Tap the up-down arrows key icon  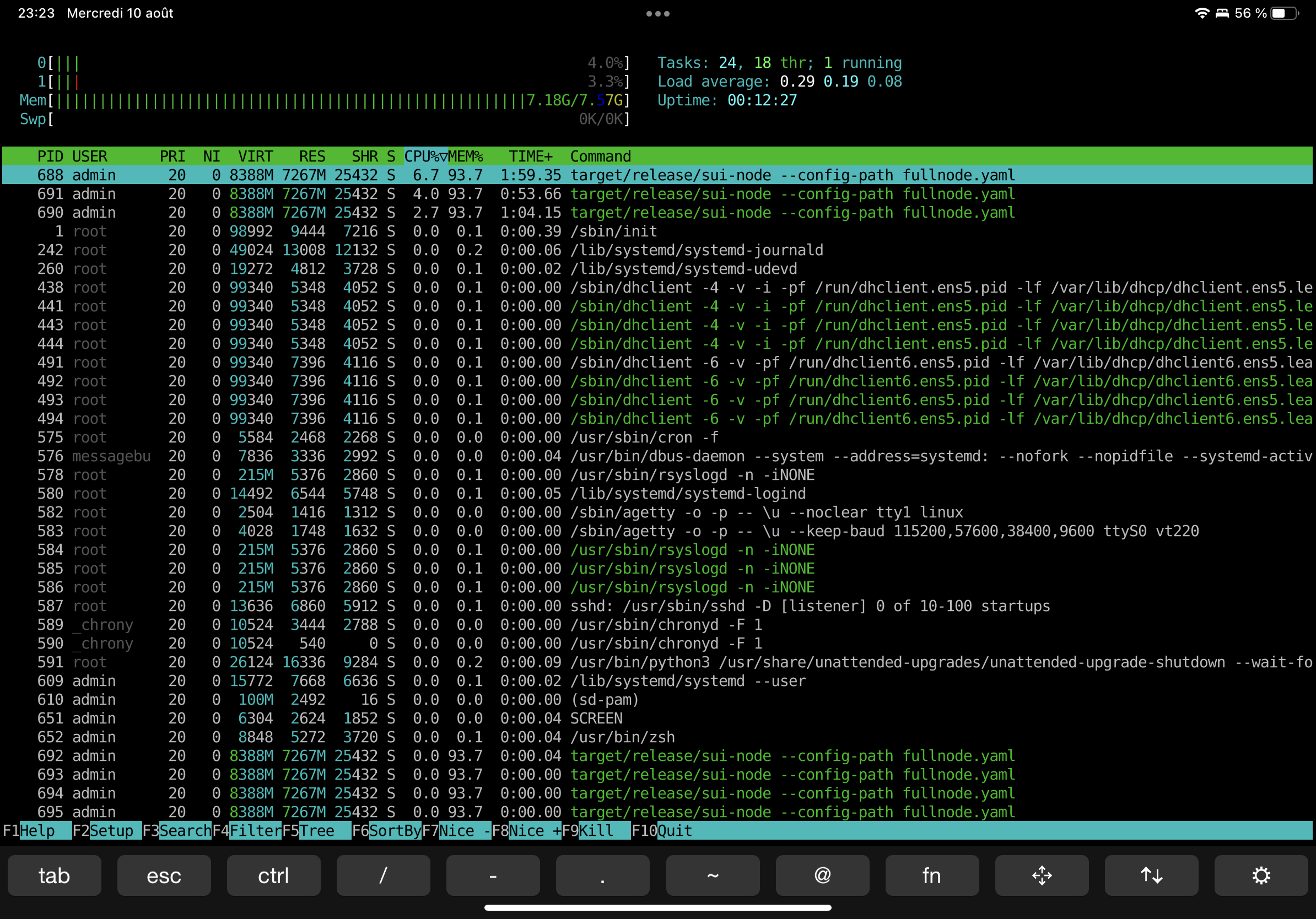click(x=1151, y=875)
